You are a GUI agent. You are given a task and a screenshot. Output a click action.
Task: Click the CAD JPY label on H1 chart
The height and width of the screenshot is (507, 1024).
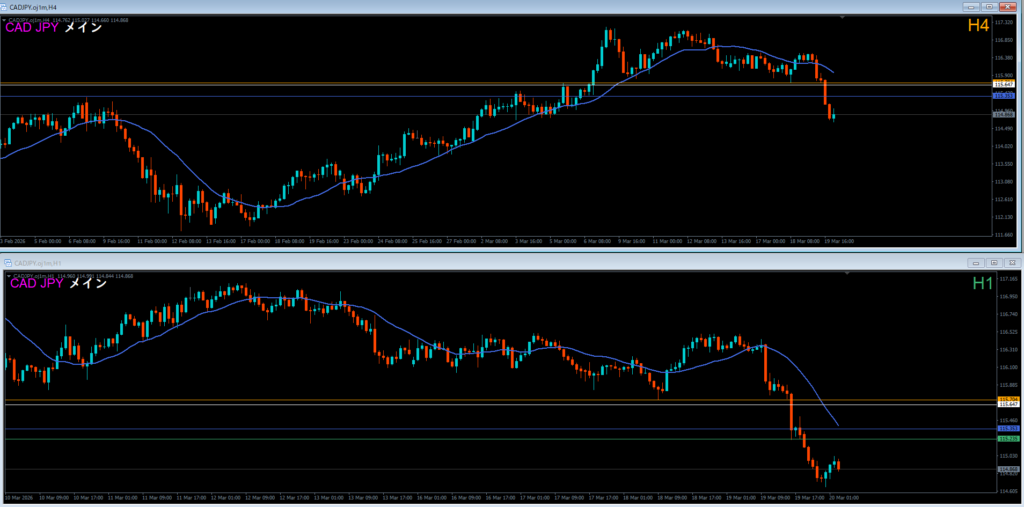pyautogui.click(x=35, y=284)
